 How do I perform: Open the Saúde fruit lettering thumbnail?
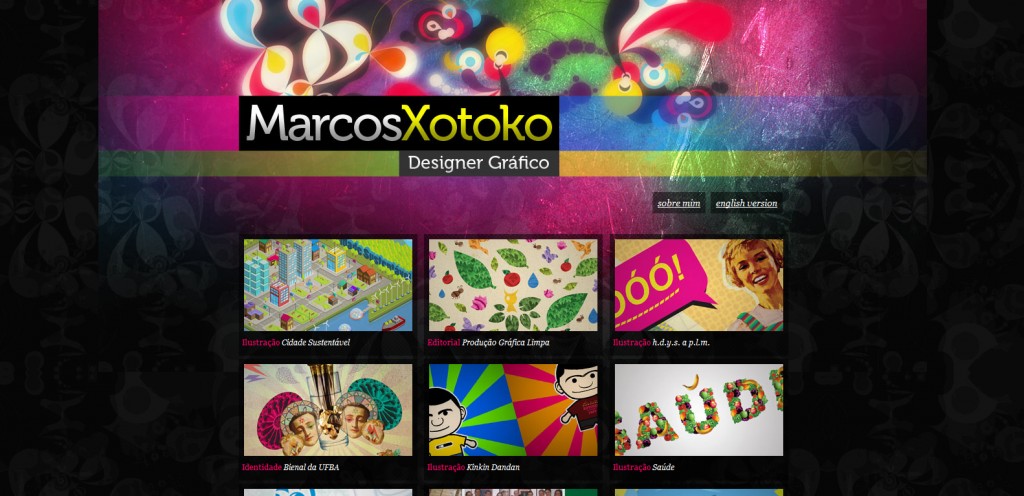click(699, 410)
